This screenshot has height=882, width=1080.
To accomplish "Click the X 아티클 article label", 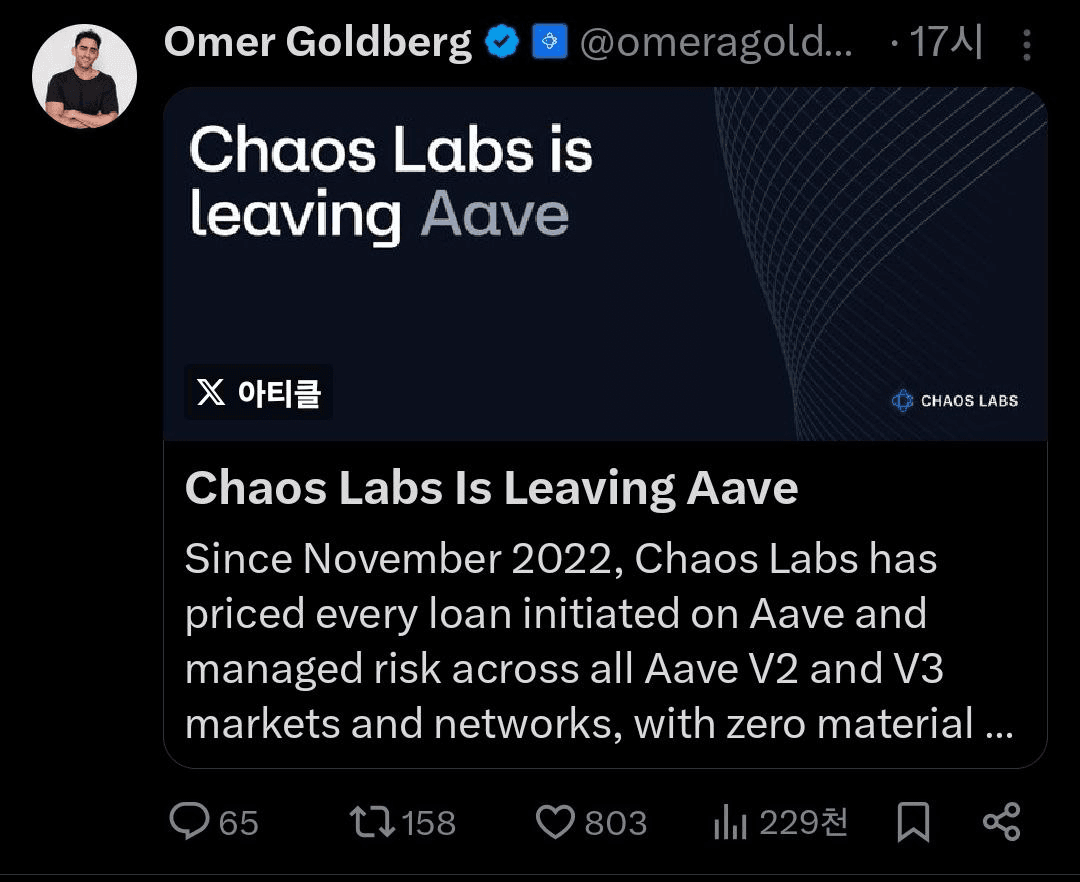I will 259,392.
